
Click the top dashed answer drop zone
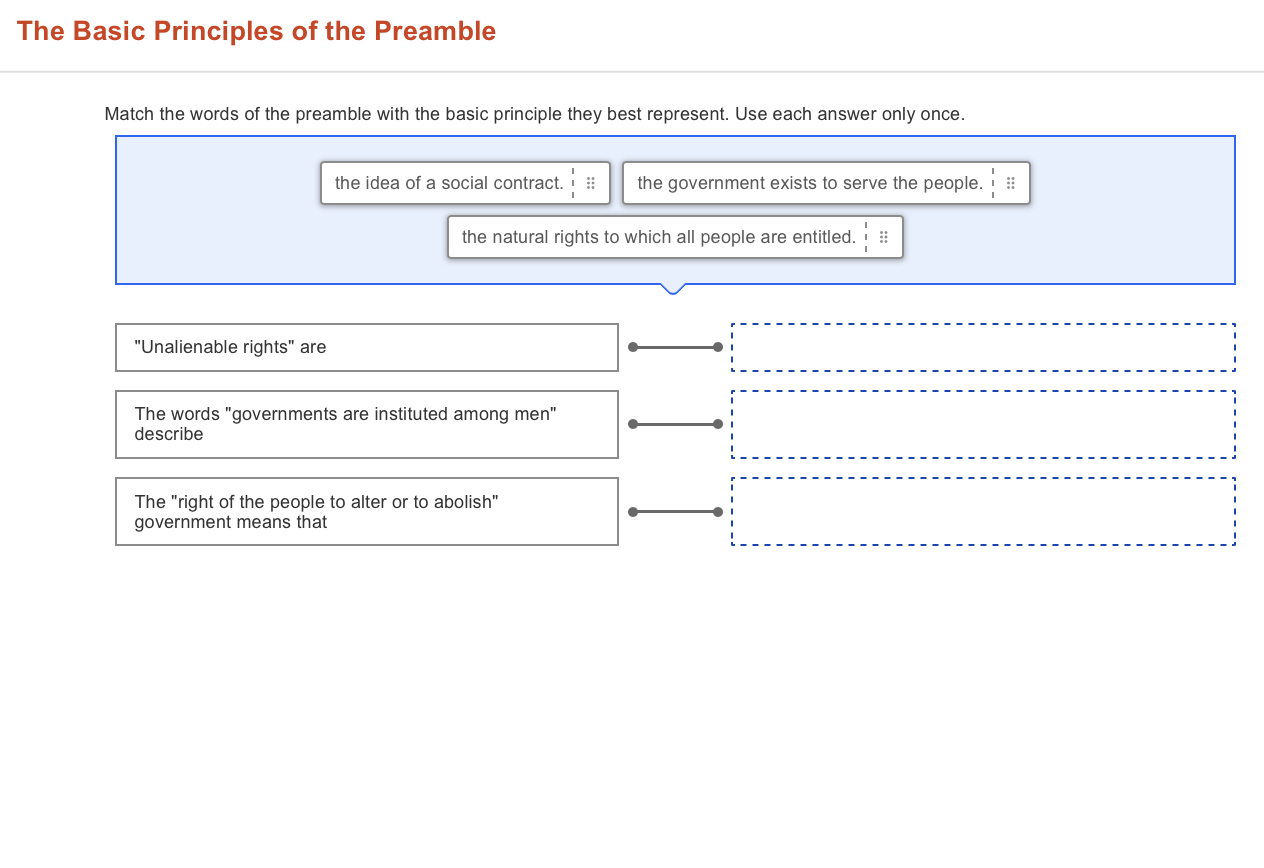pos(984,347)
